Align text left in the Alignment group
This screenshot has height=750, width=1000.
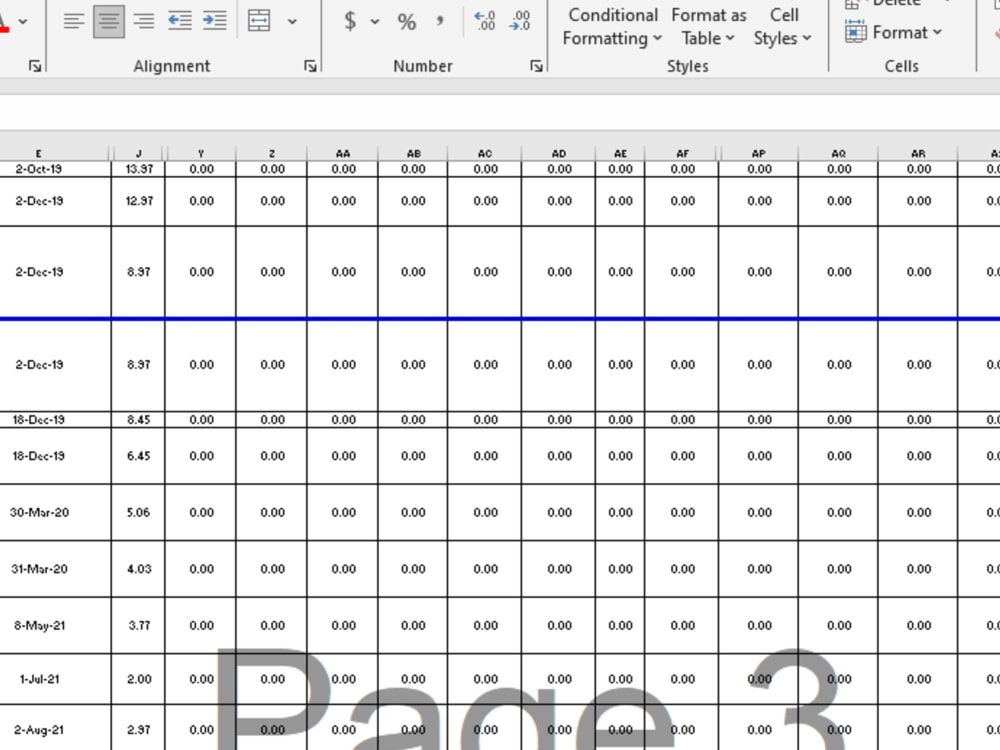pyautogui.click(x=74, y=21)
